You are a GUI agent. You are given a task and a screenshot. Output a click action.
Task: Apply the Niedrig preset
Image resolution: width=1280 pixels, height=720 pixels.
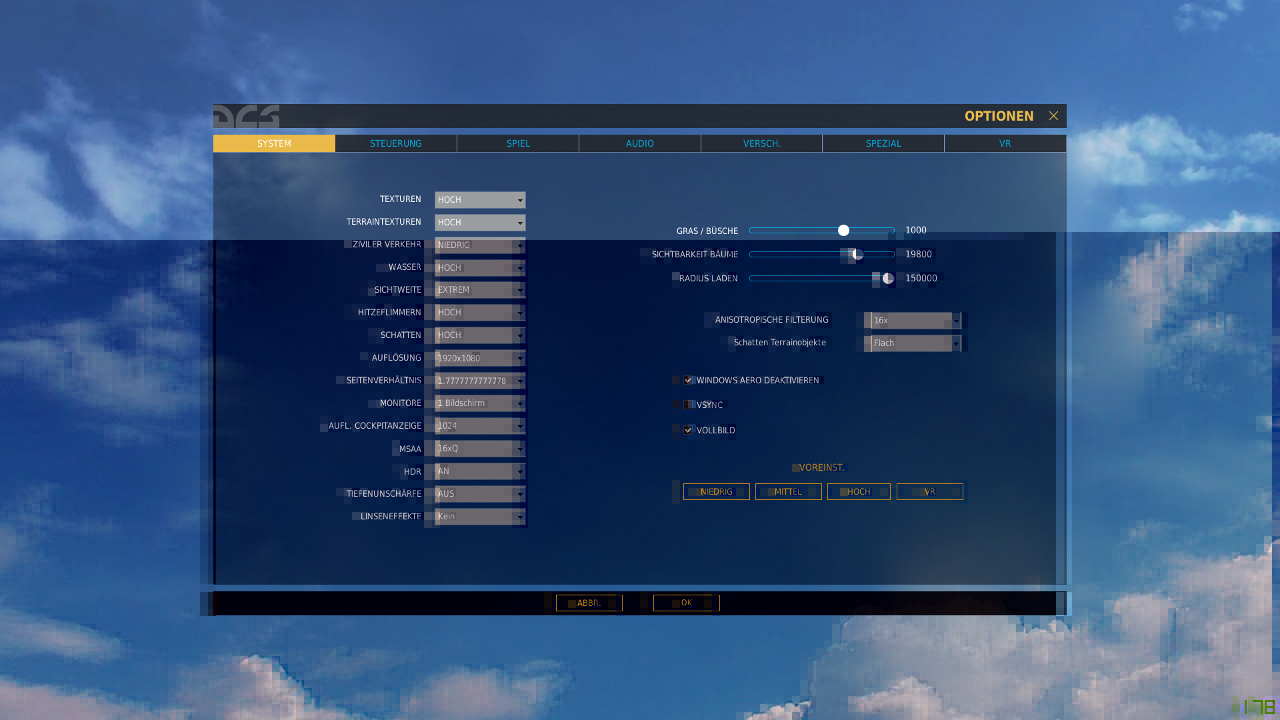pyautogui.click(x=716, y=492)
